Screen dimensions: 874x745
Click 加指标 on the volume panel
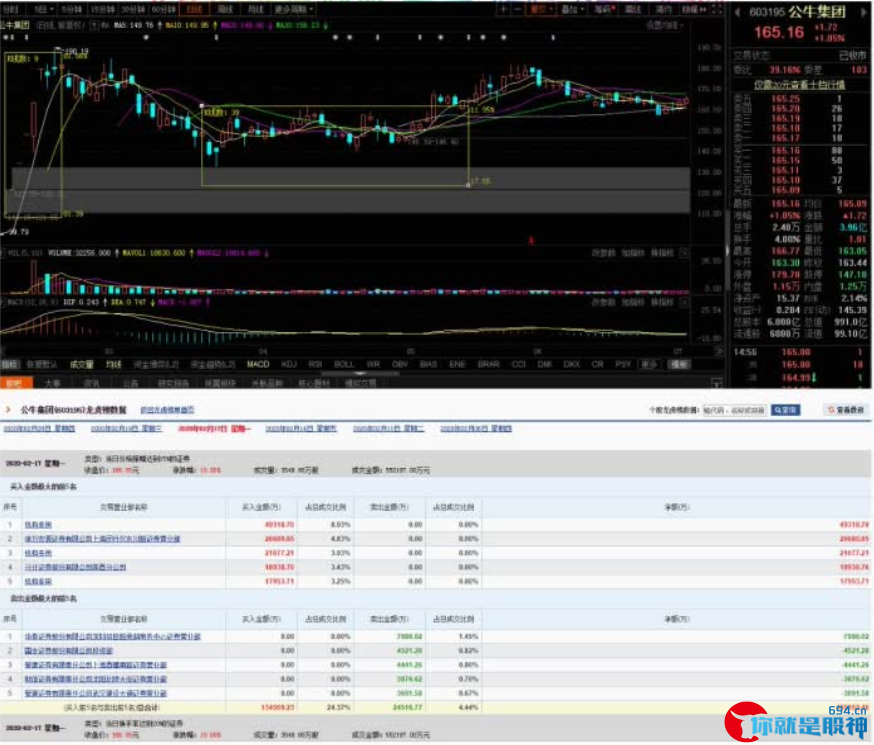(633, 253)
